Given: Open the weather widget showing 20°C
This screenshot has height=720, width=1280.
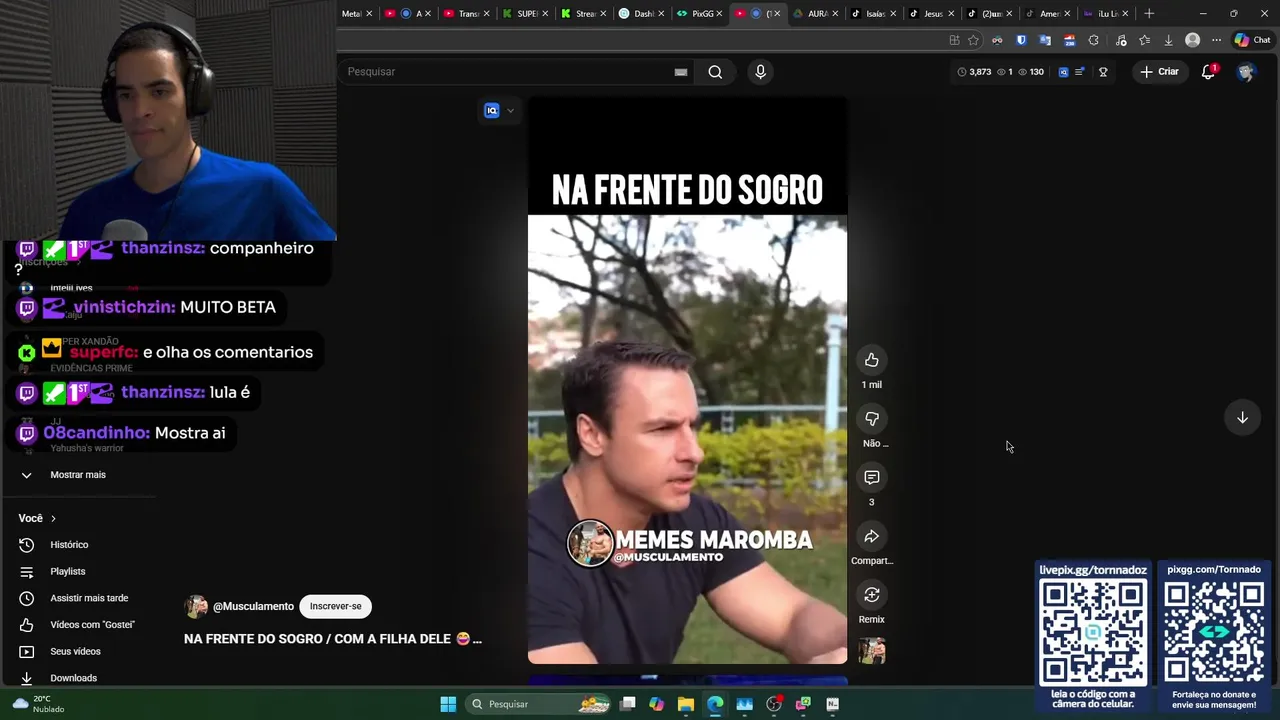Looking at the screenshot, I should click(38, 704).
